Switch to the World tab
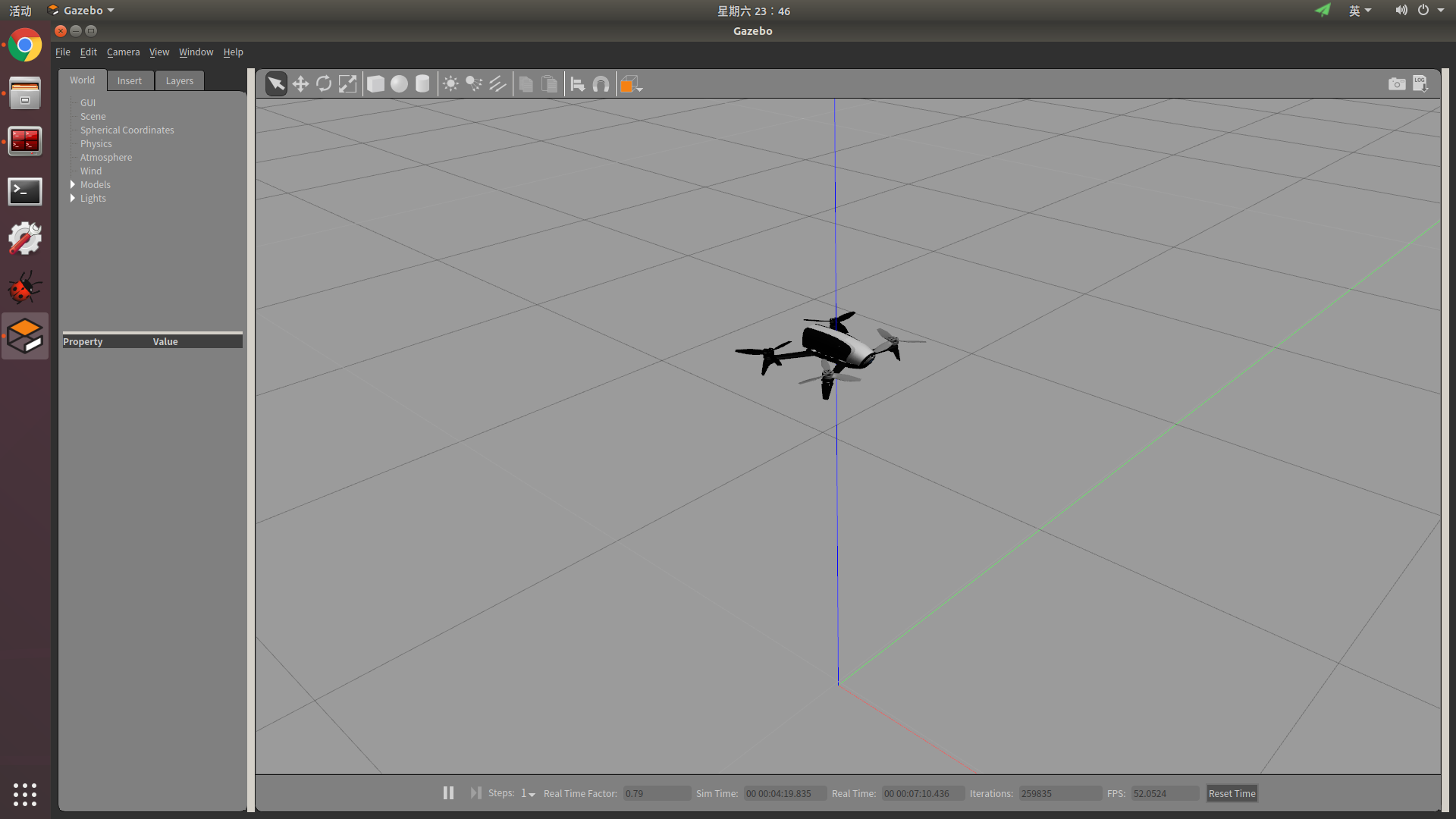The image size is (1456, 819). pyautogui.click(x=83, y=80)
